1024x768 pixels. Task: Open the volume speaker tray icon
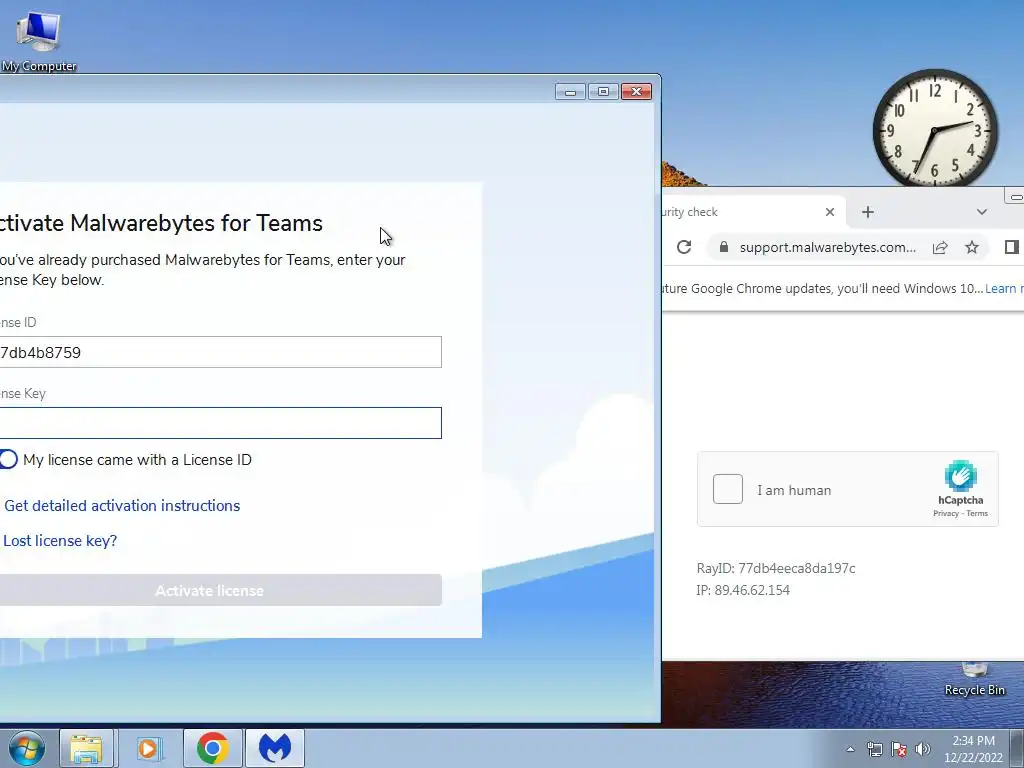(x=923, y=749)
